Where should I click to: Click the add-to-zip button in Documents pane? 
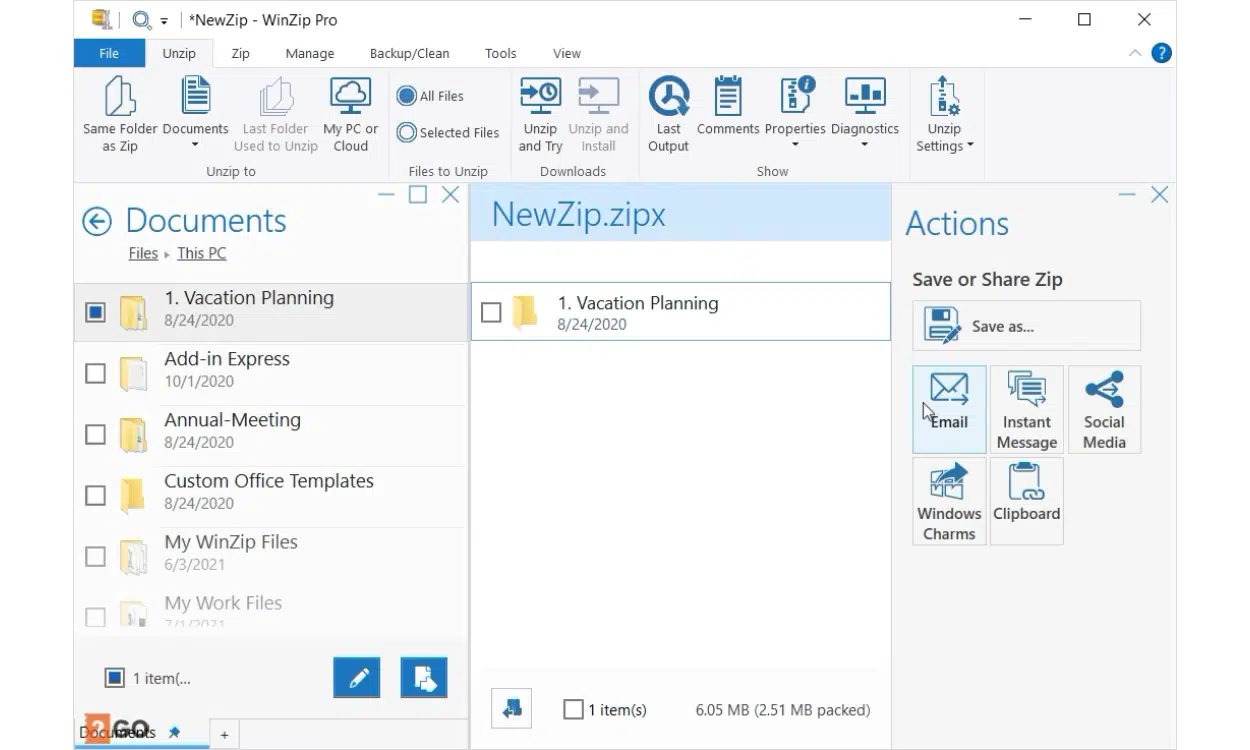pyautogui.click(x=423, y=678)
